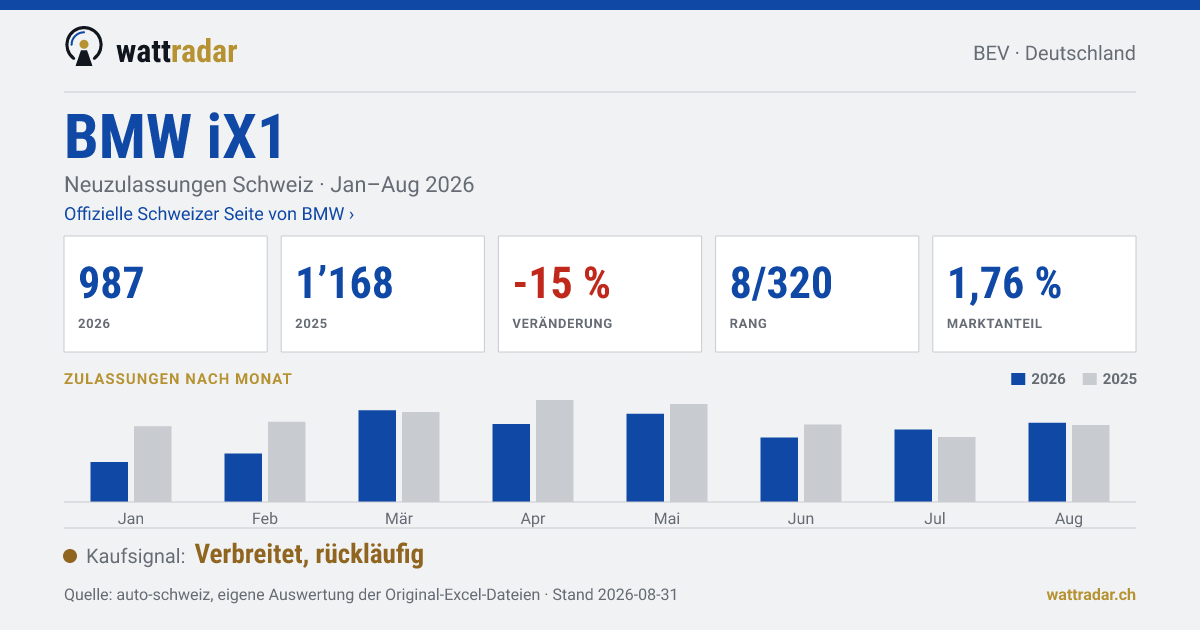Open the official Swiss BMW page link

pos(209,214)
